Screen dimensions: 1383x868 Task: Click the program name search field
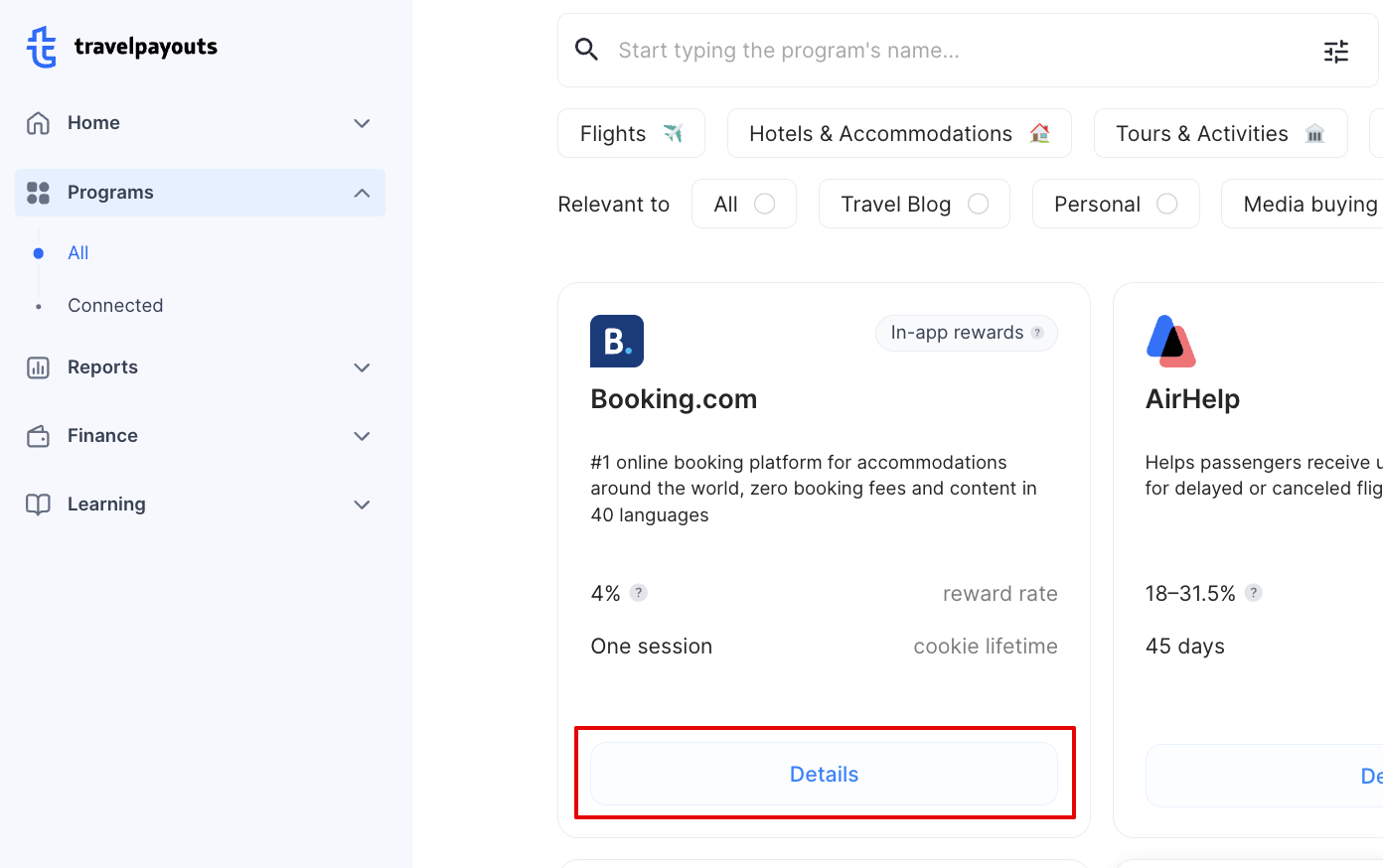[x=968, y=51]
